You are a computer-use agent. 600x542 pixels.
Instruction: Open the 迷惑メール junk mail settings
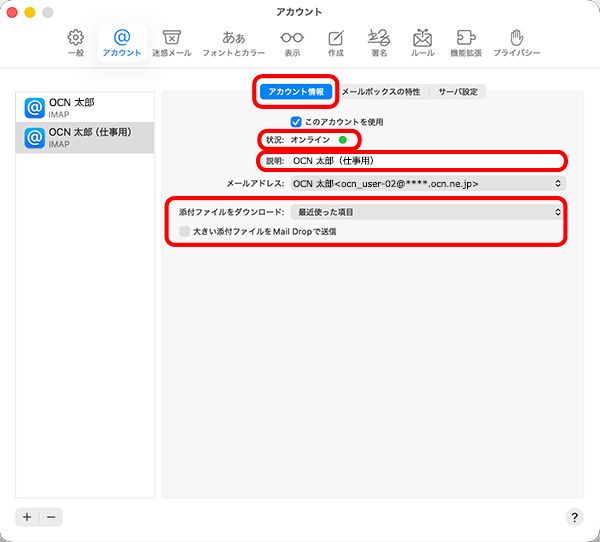172,42
